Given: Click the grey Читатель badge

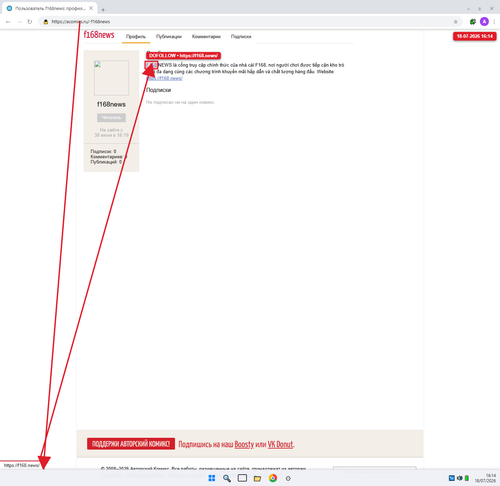Looking at the screenshot, I should point(111,118).
